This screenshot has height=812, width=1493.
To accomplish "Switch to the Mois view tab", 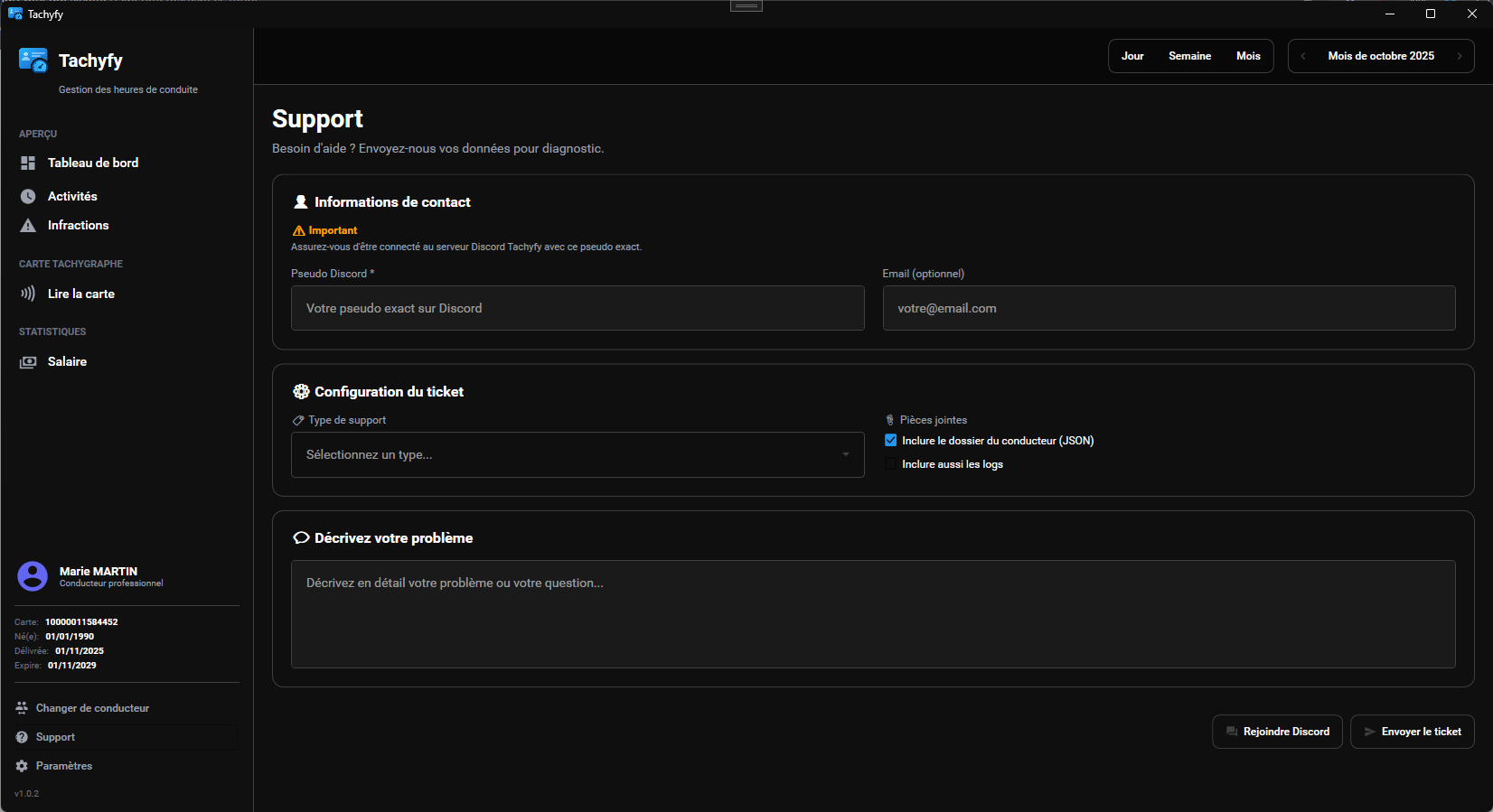I will [x=1248, y=56].
